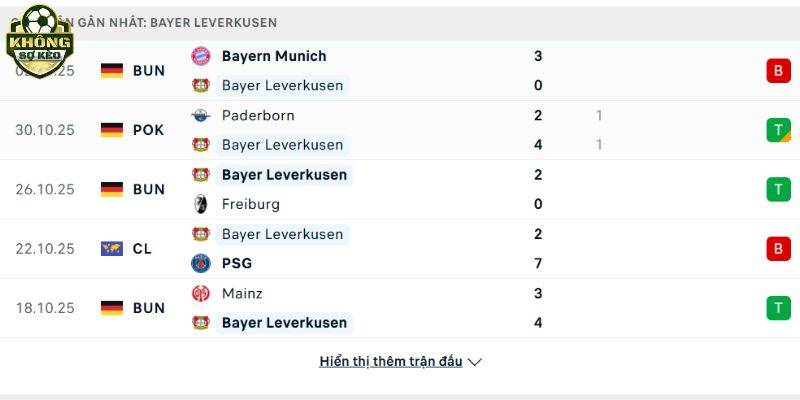Image resolution: width=800 pixels, height=400 pixels.
Task: Click the red B result badge for PSG match
Action: 778,248
